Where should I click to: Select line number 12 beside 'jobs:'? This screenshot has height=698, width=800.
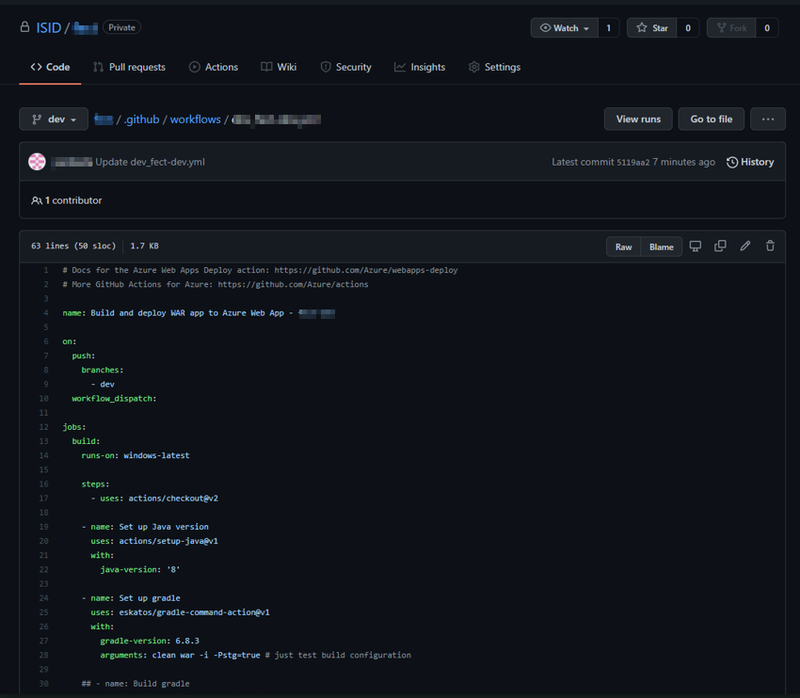coord(43,427)
